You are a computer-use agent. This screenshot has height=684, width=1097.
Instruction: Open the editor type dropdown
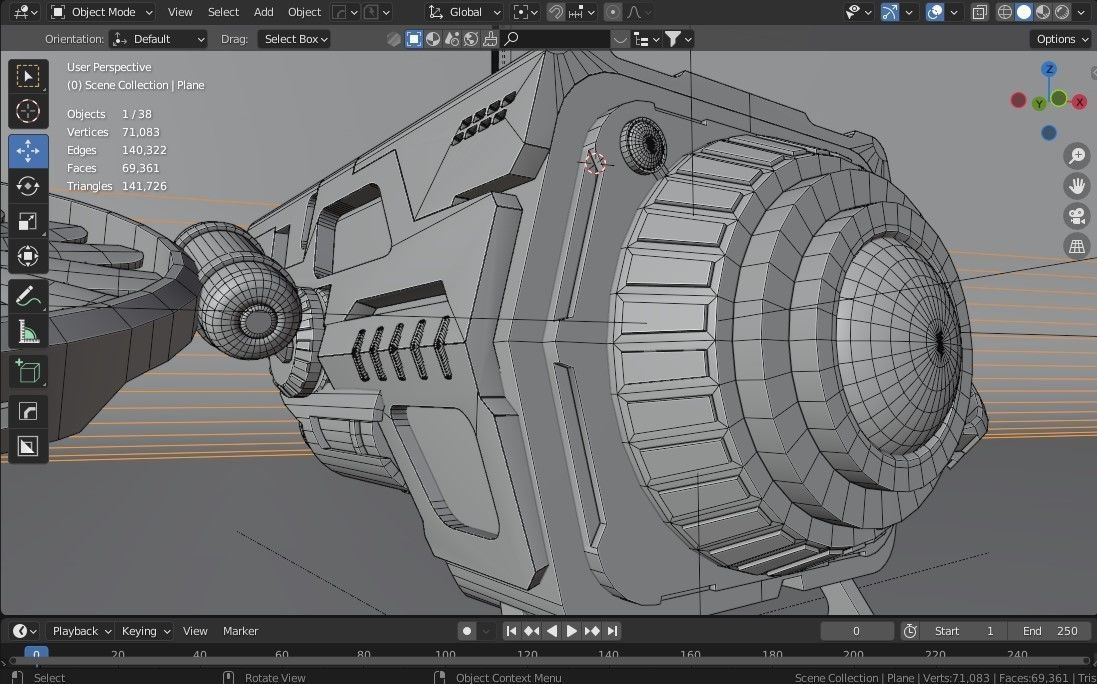(x=25, y=12)
